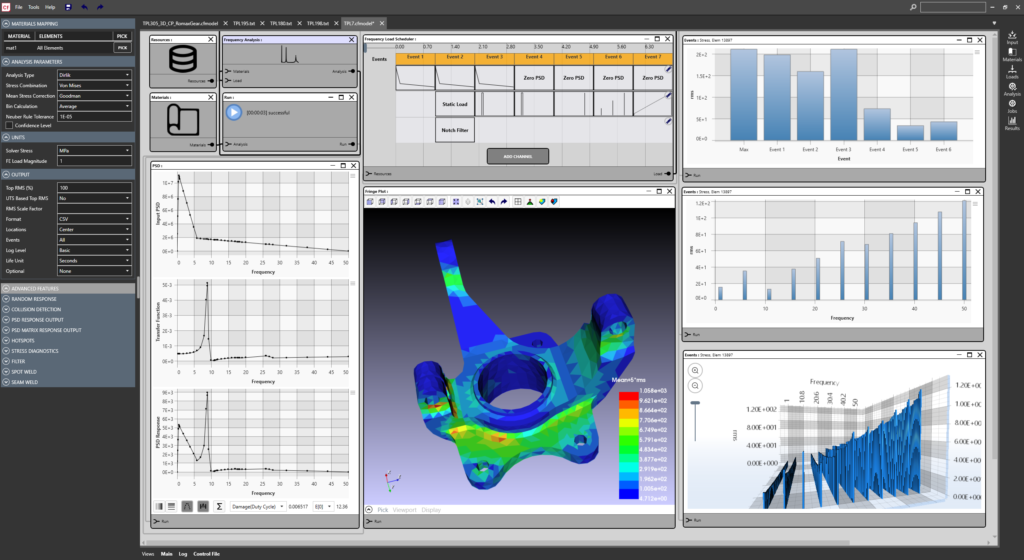1024x560 pixels.
Task: Switch to the TPL195.txt tab
Action: (x=244, y=23)
